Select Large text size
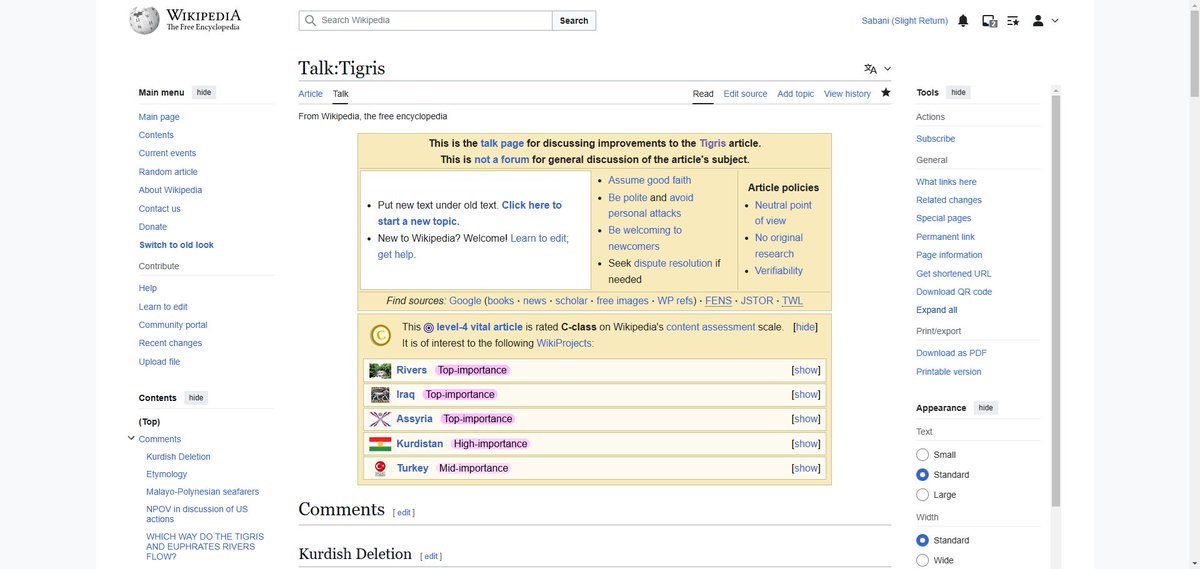The width and height of the screenshot is (1200, 569). tap(922, 495)
